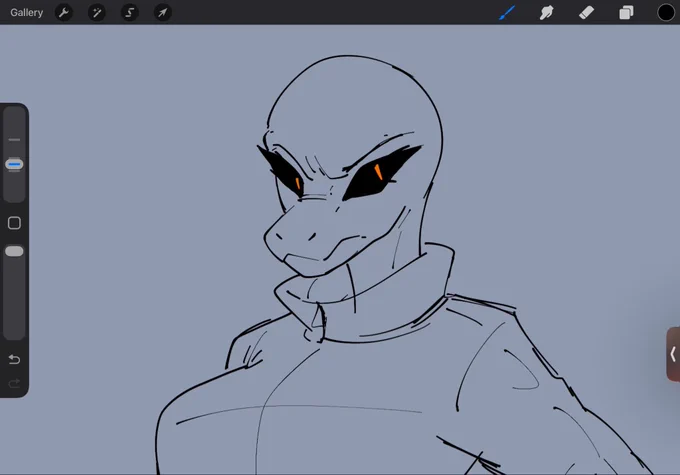Expand the side panel chevron tab
The width and height of the screenshot is (680, 475).
pyautogui.click(x=673, y=354)
